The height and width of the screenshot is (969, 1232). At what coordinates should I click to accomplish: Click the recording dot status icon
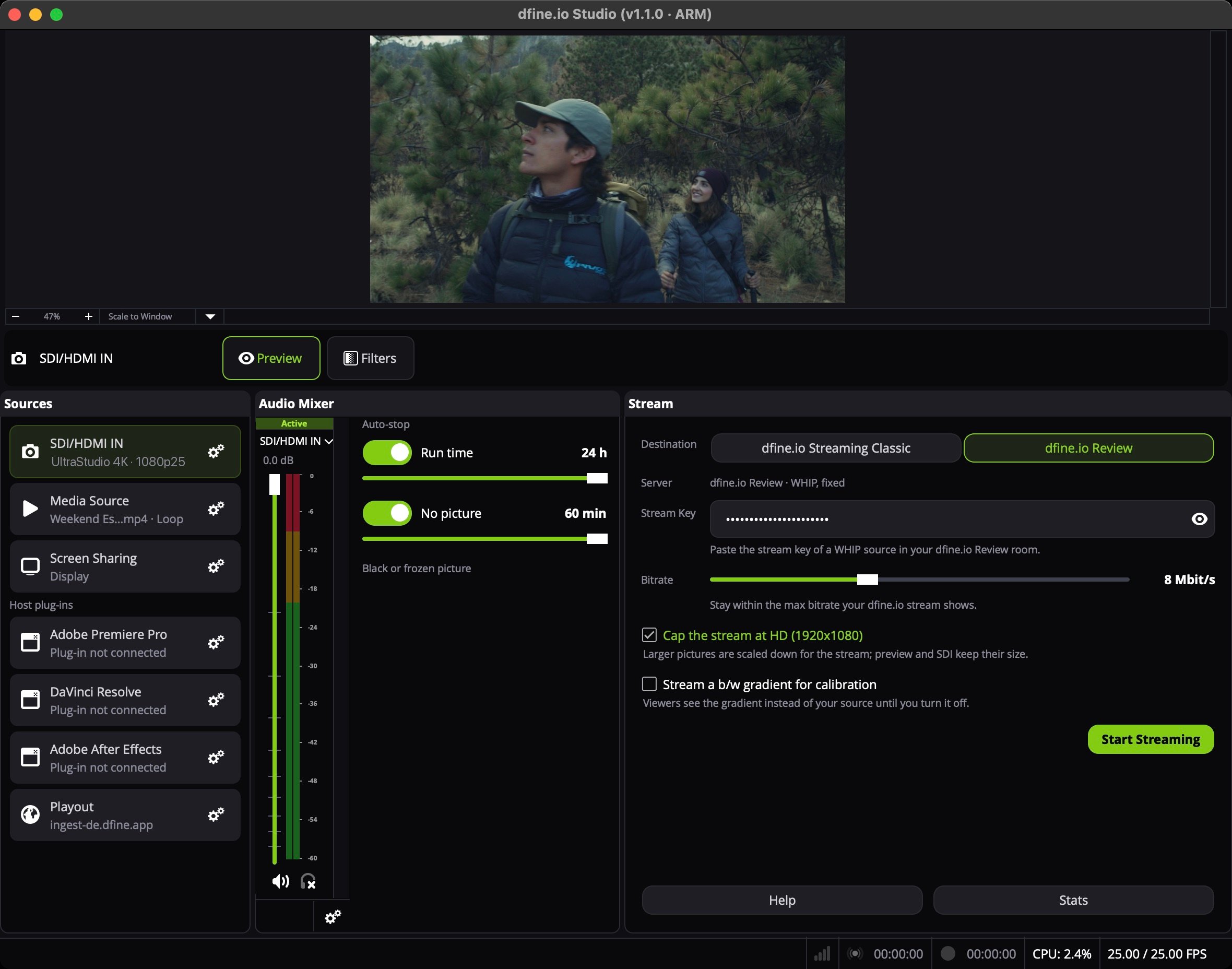click(948, 954)
